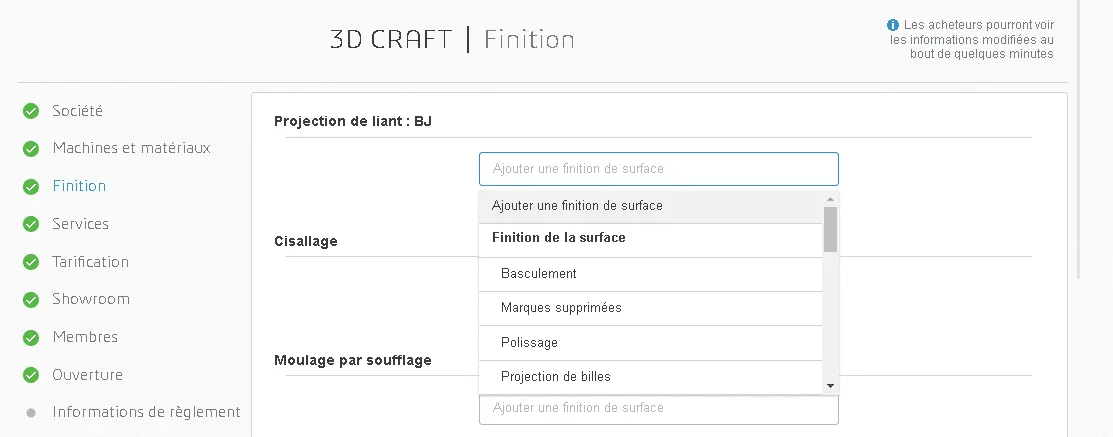Select Marques supprimées from the dropdown
The height and width of the screenshot is (437, 1113).
[650, 308]
